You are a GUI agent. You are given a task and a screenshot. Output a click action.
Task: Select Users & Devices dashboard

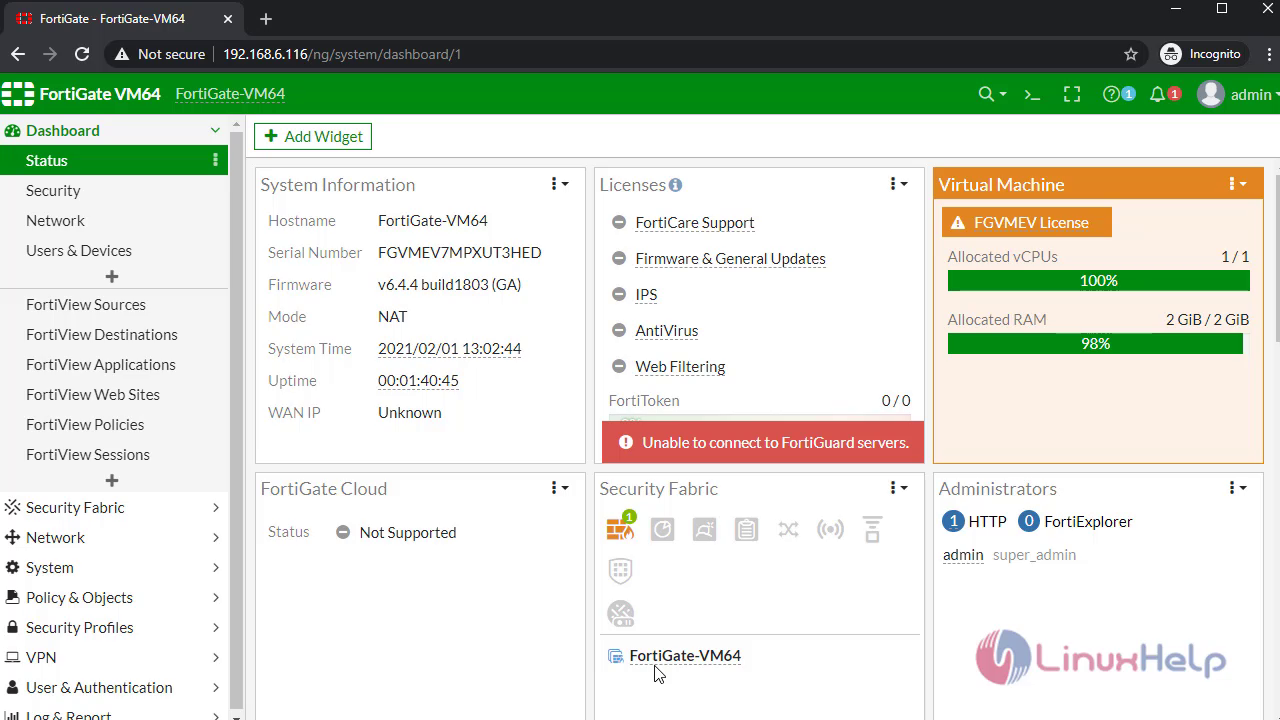pos(79,250)
